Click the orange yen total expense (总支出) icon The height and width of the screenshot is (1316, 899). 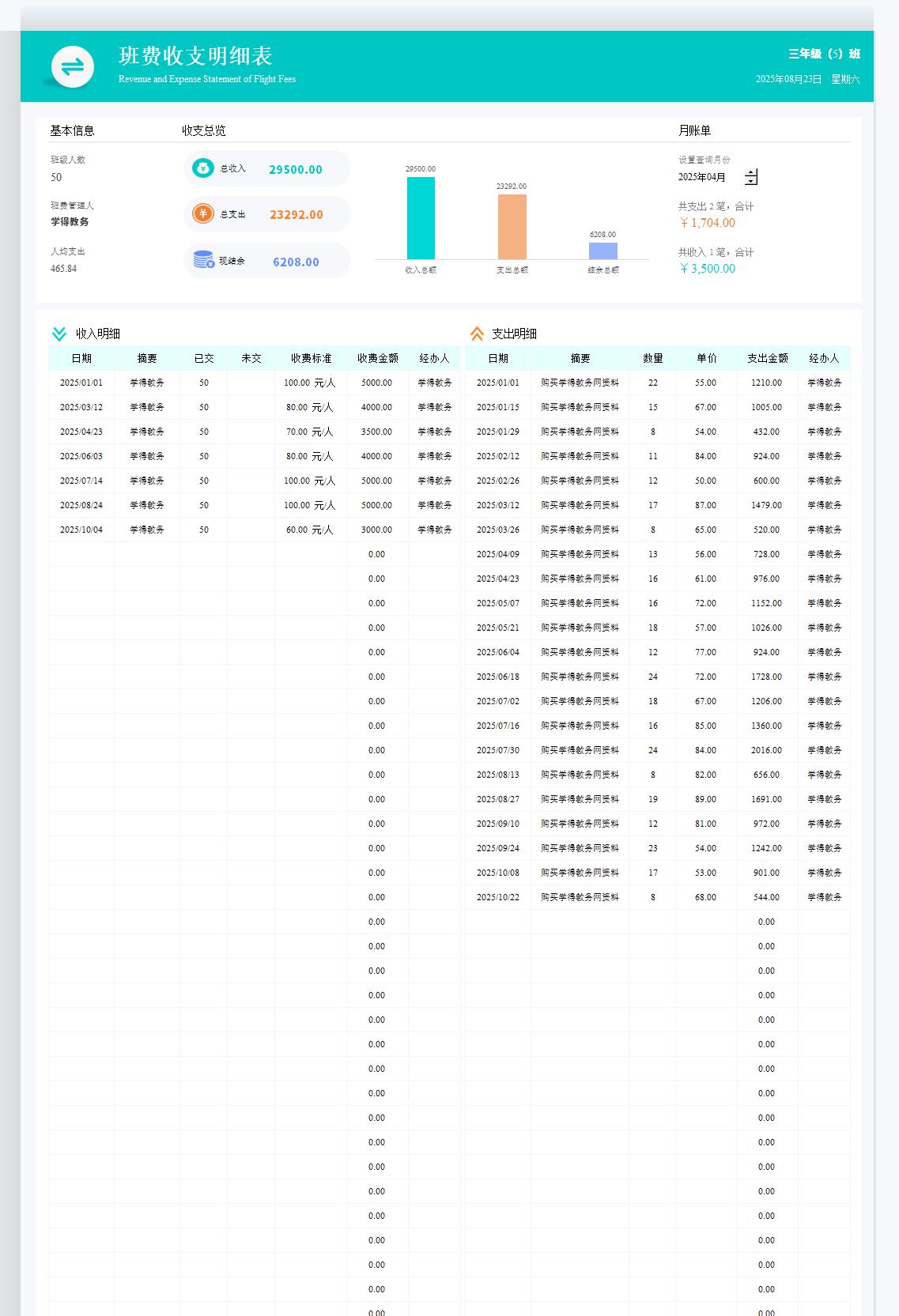tap(203, 214)
